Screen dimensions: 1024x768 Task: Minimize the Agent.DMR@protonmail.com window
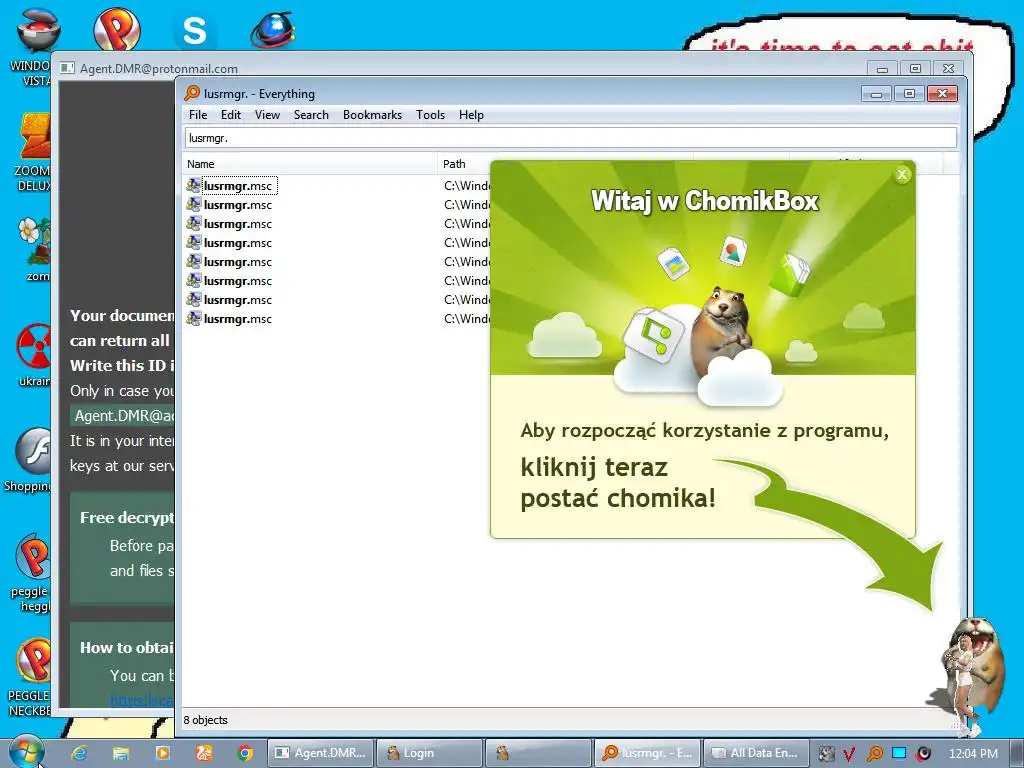point(882,68)
